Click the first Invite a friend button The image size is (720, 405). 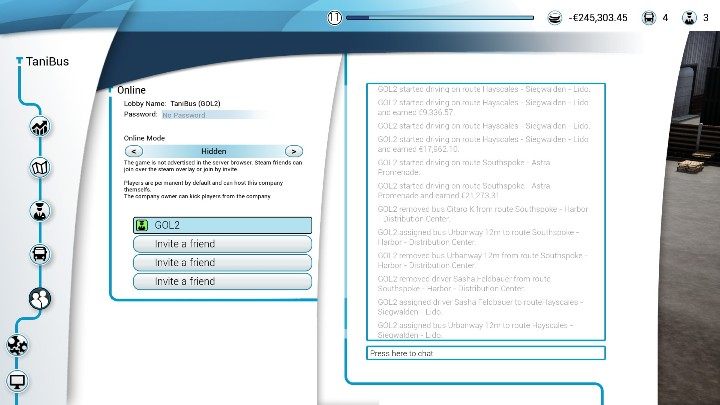(222, 244)
